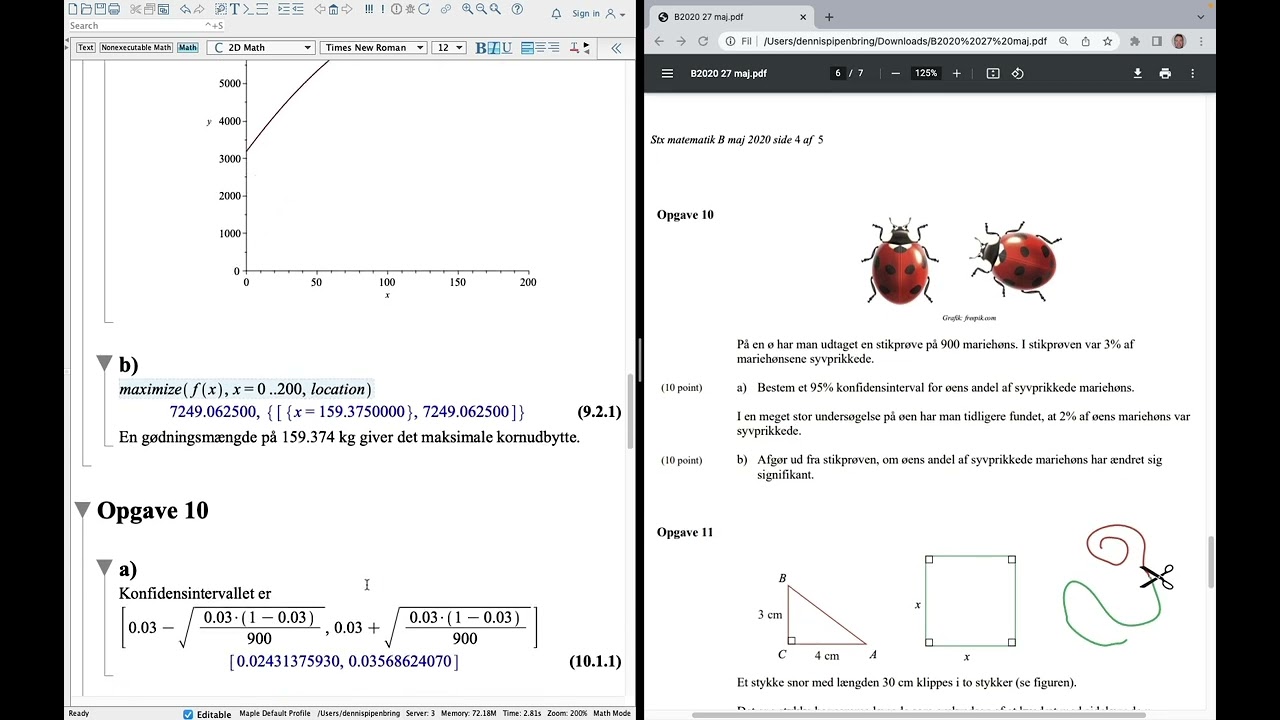Open Chrome extensions puzzle icon
This screenshot has height=720, width=1280.
(1135, 41)
